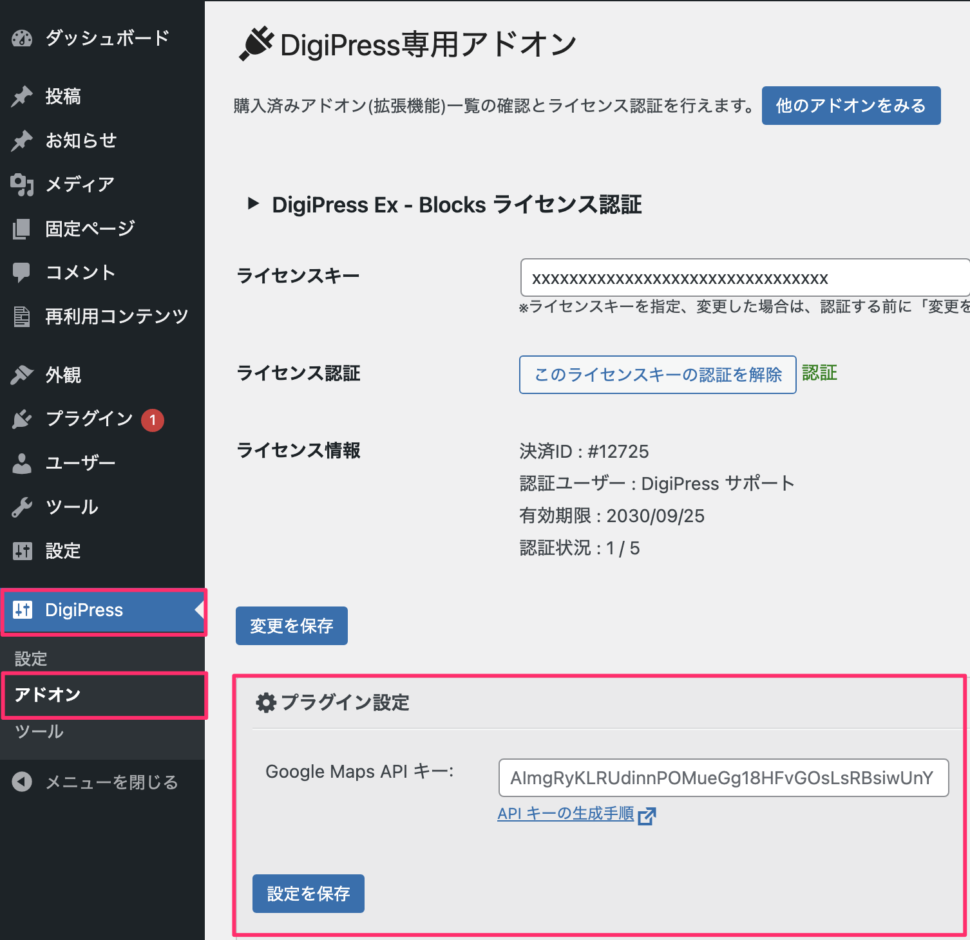Expand the DigiPress Ex - Blocks license triangle
This screenshot has width=970, height=940.
pos(253,204)
